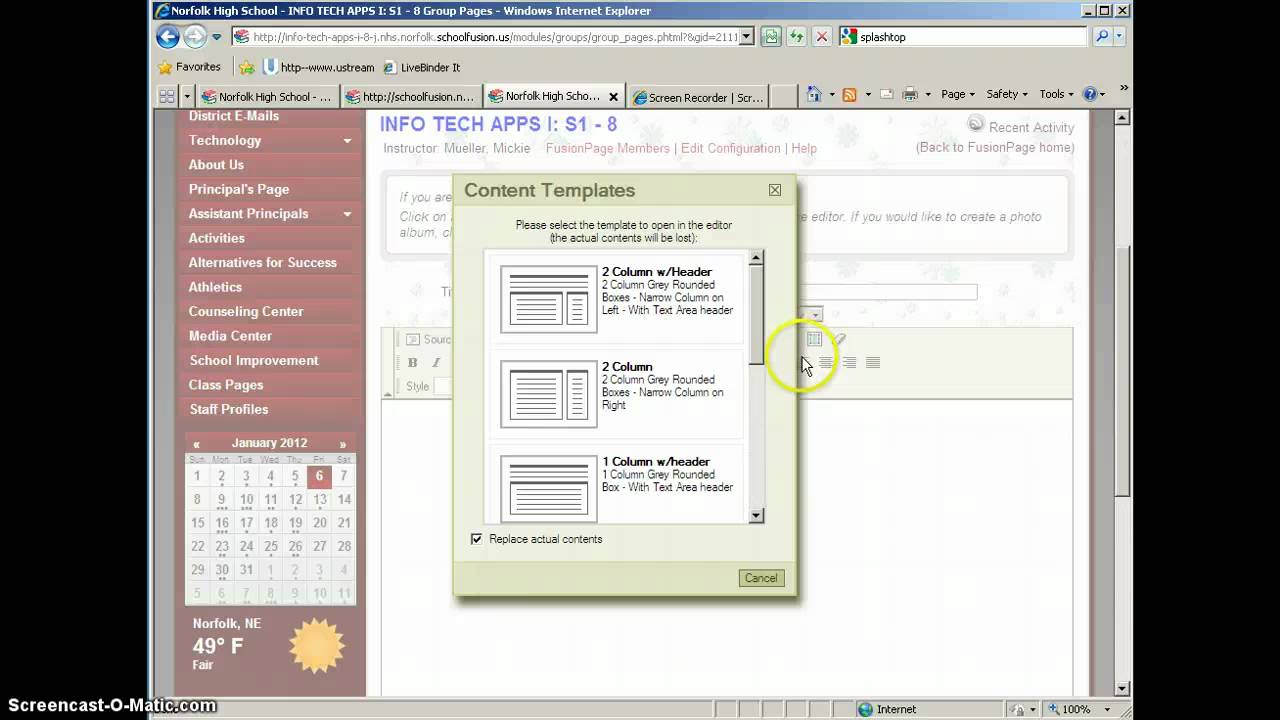Switch to the Screen Recorder tab

coord(698,97)
